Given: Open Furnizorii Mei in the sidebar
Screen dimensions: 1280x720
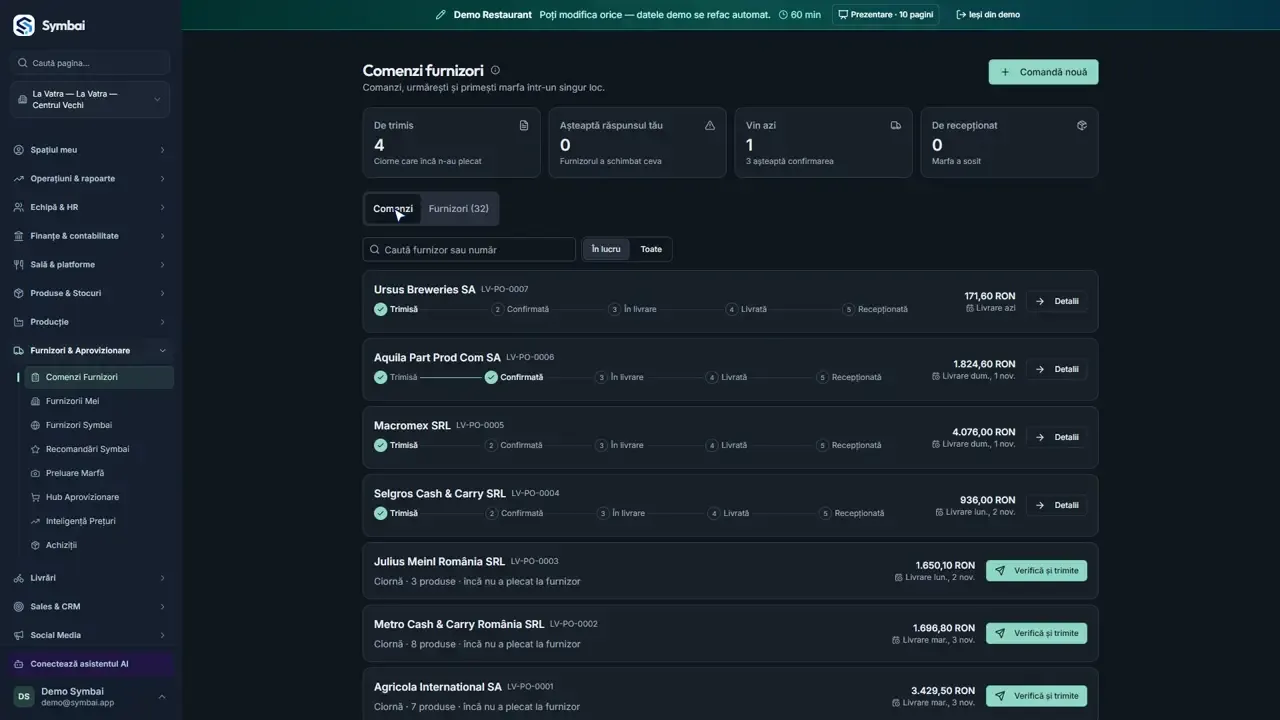Looking at the screenshot, I should (x=98, y=401).
